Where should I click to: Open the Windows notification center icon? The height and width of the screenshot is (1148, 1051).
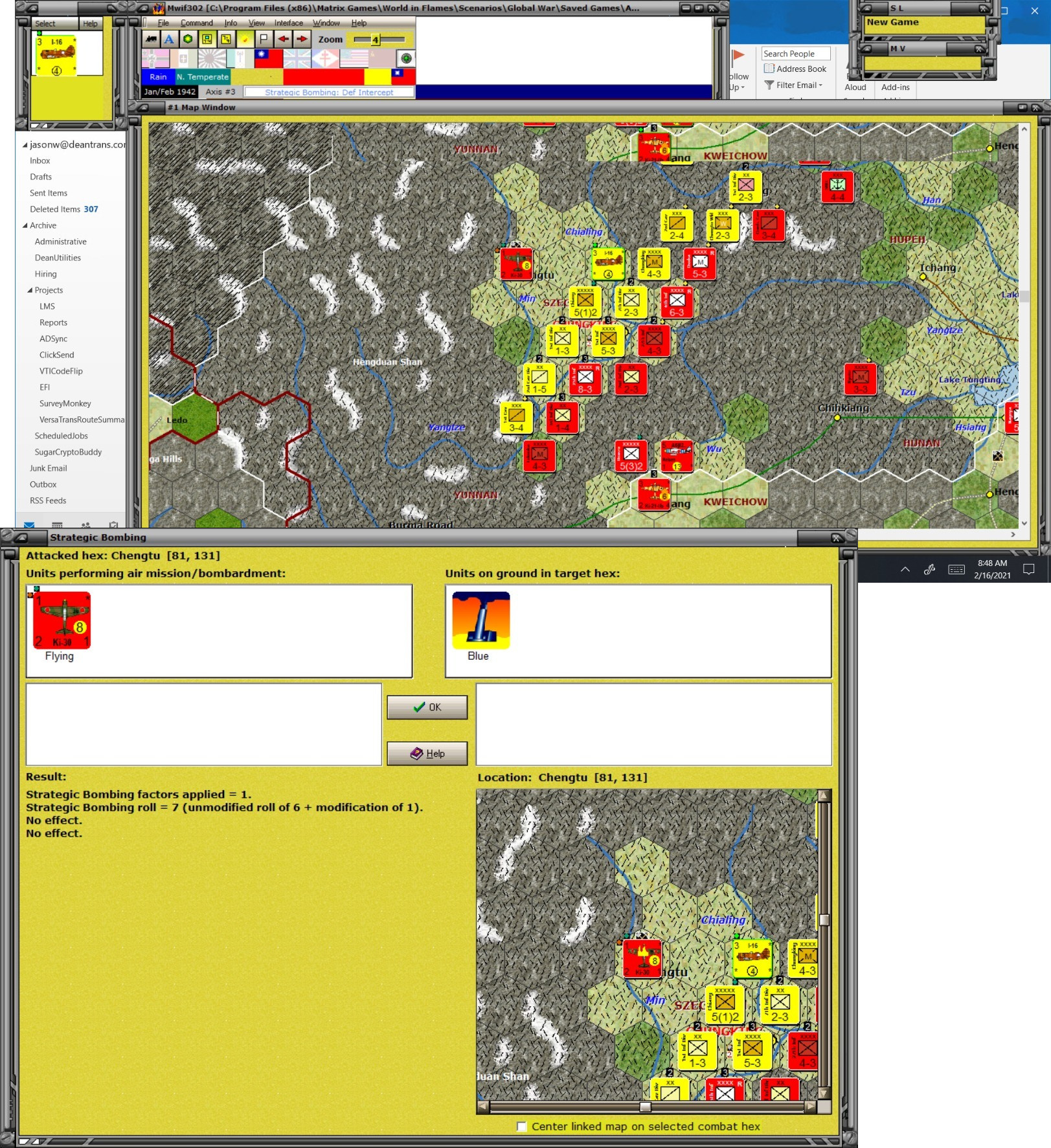1029,570
